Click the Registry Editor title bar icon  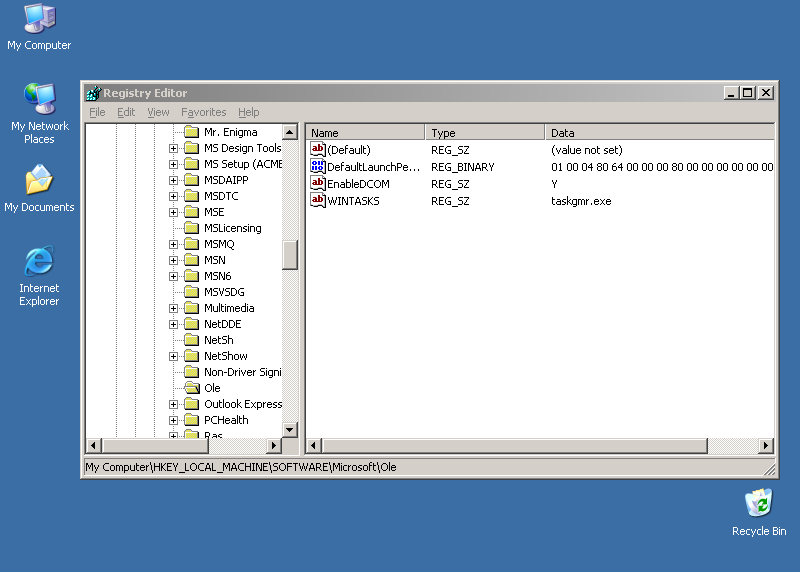click(94, 93)
